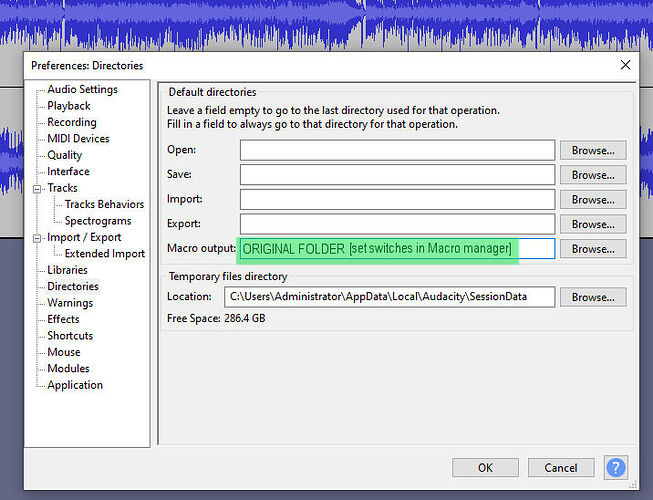Open the Playback preferences page

69,106
